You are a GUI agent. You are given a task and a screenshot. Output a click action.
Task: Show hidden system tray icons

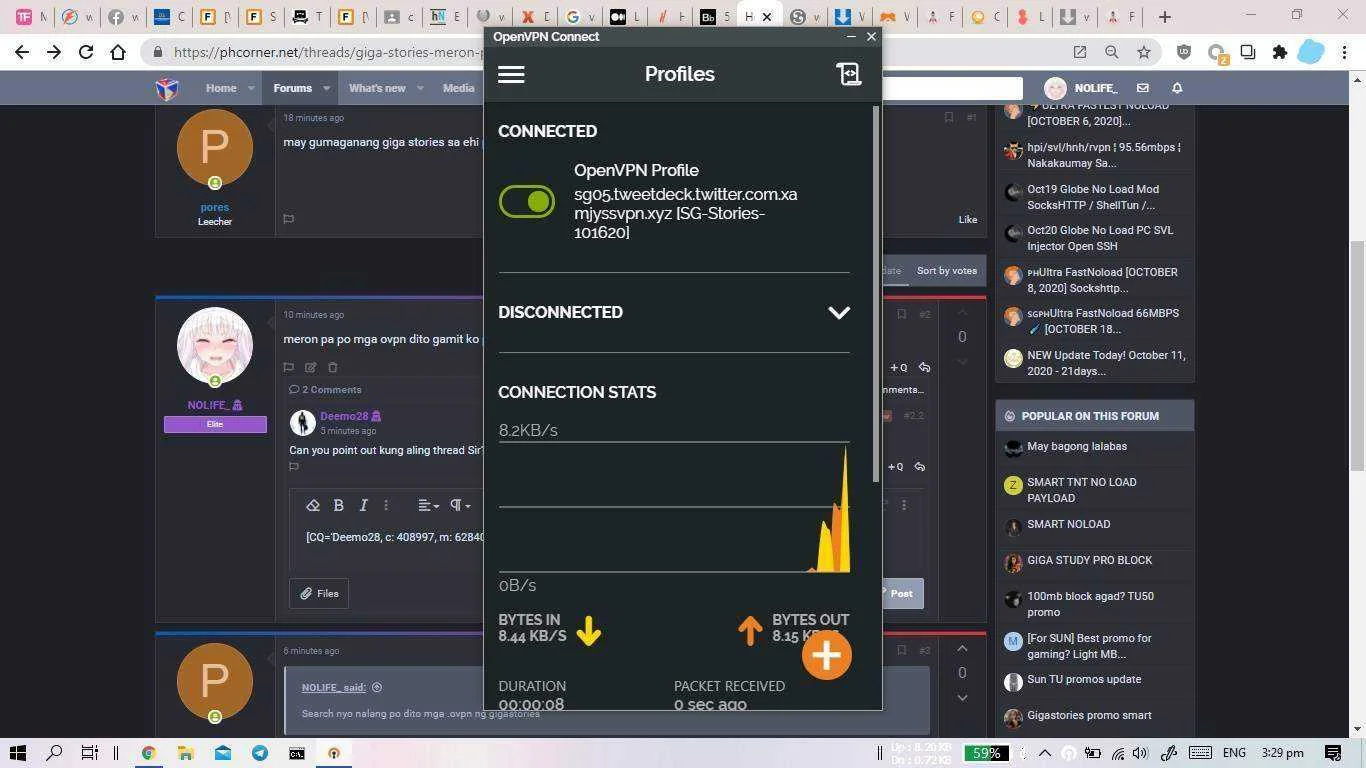1045,752
